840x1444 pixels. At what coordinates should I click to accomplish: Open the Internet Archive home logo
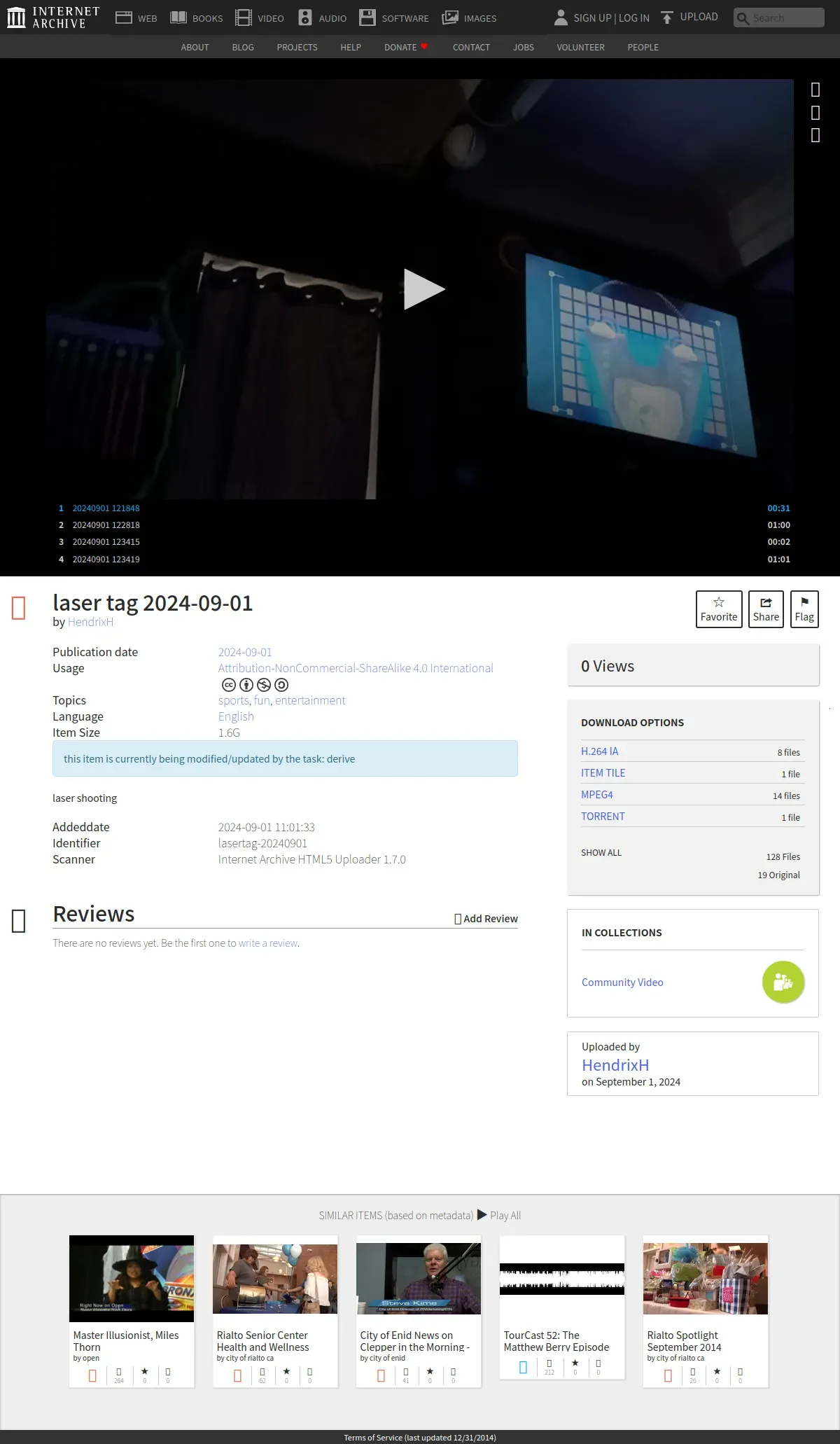pos(53,18)
